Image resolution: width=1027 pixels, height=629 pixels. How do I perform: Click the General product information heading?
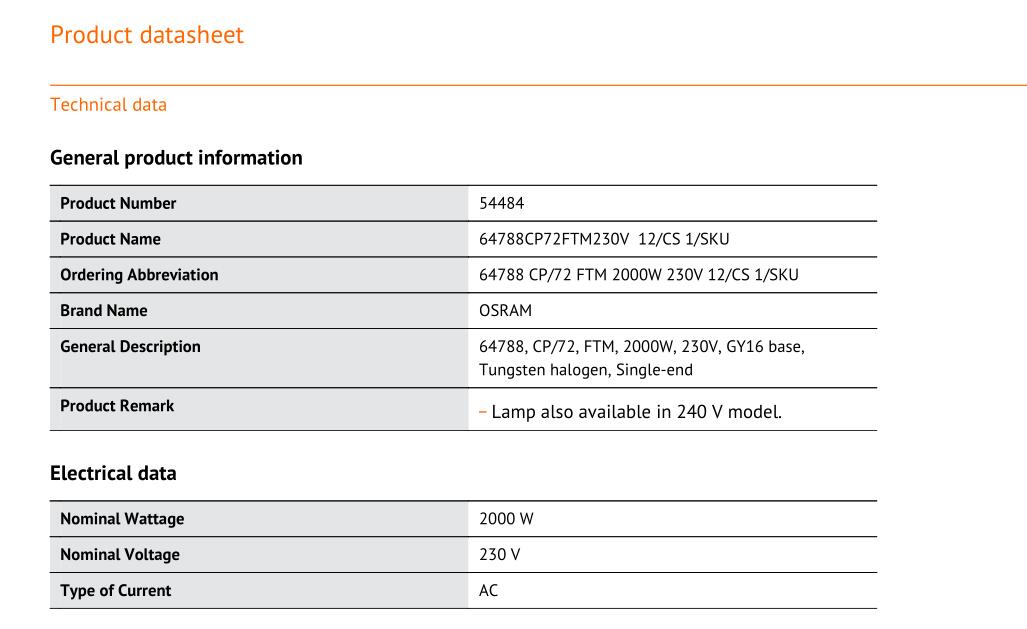pos(176,158)
